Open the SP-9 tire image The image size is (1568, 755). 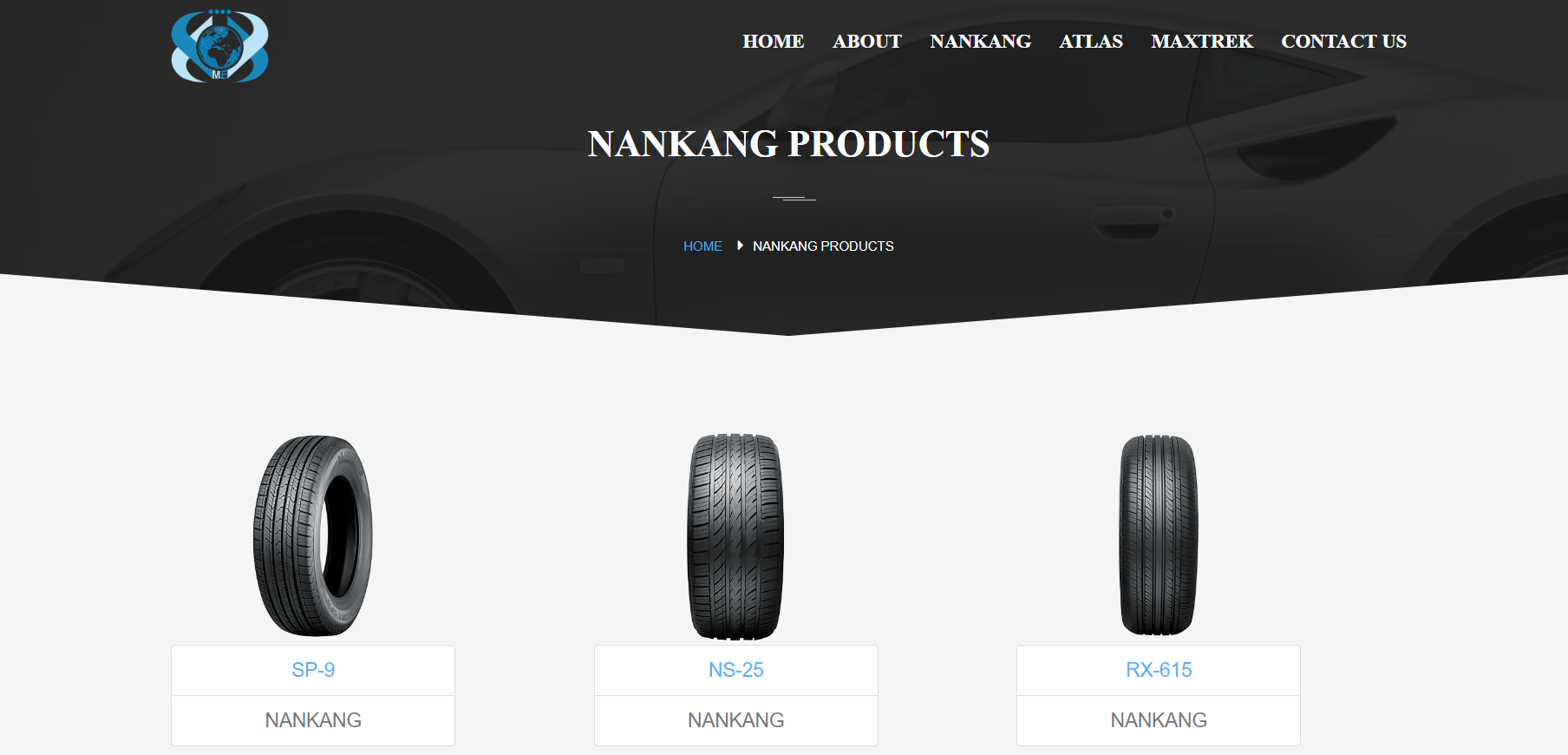[313, 535]
